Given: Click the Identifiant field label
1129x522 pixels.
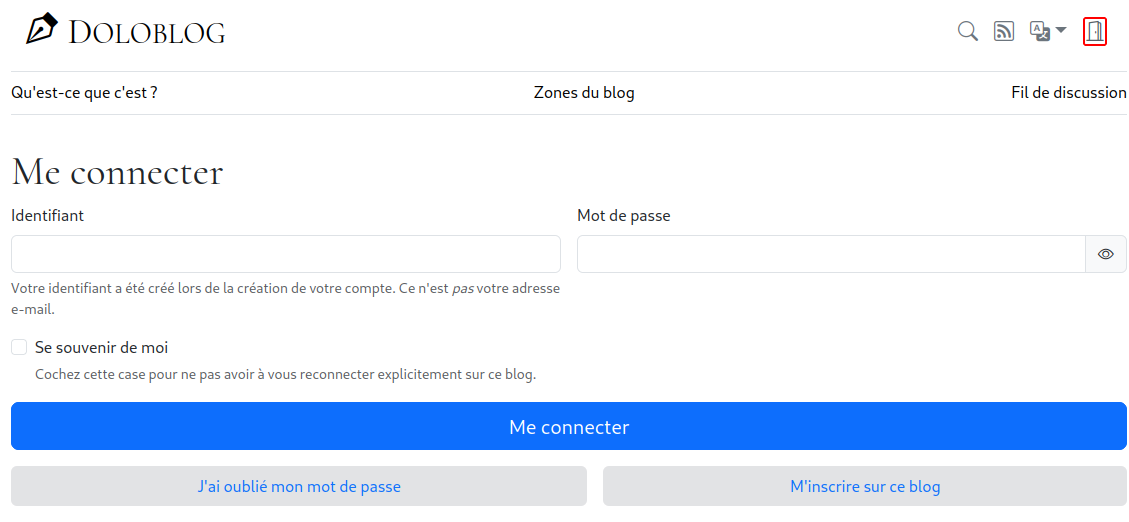Looking at the screenshot, I should tap(48, 215).
